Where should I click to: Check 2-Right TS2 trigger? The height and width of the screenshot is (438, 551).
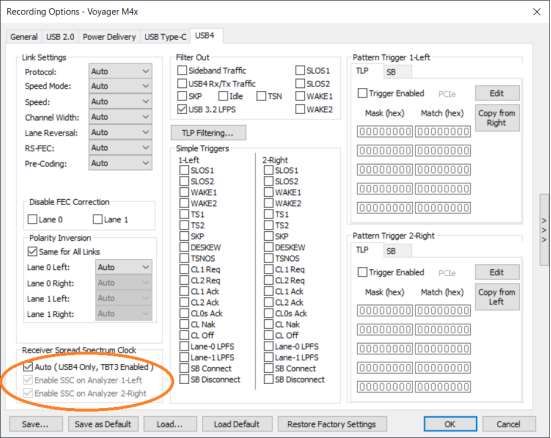268,225
